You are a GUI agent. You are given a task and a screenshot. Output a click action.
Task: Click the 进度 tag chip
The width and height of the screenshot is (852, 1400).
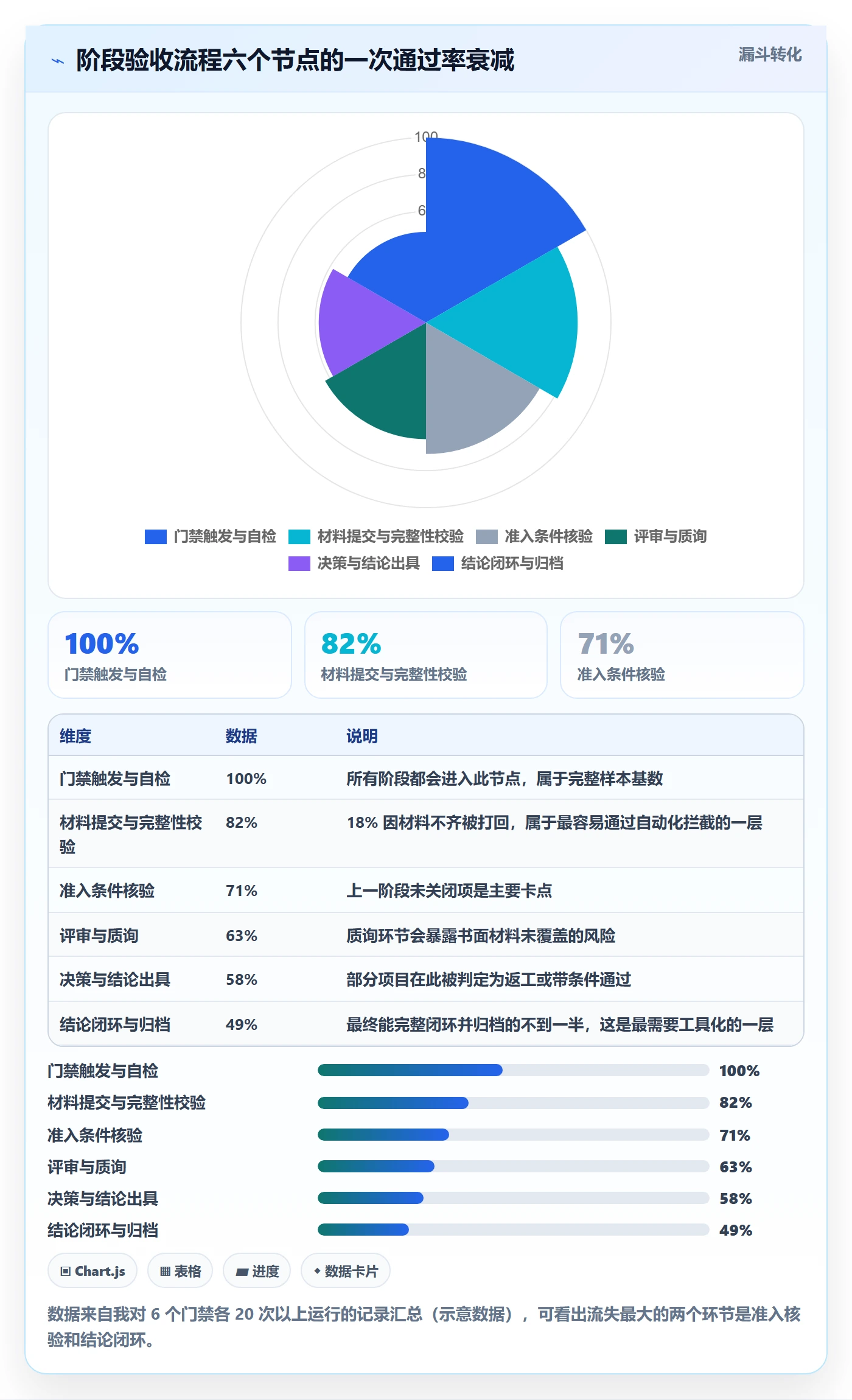pos(257,1271)
